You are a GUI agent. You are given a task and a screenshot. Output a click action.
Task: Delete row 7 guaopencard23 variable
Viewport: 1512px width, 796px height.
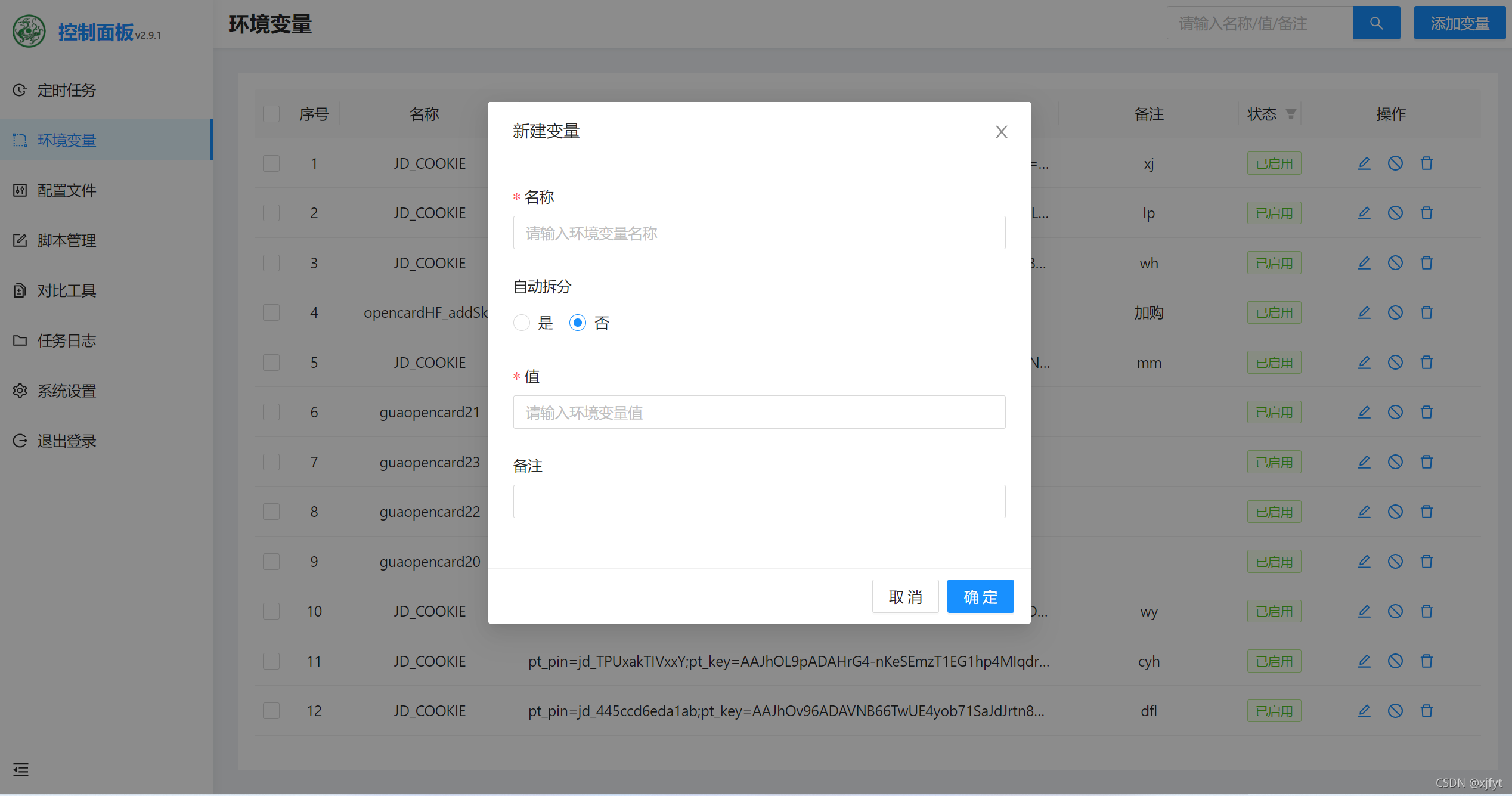click(x=1427, y=462)
